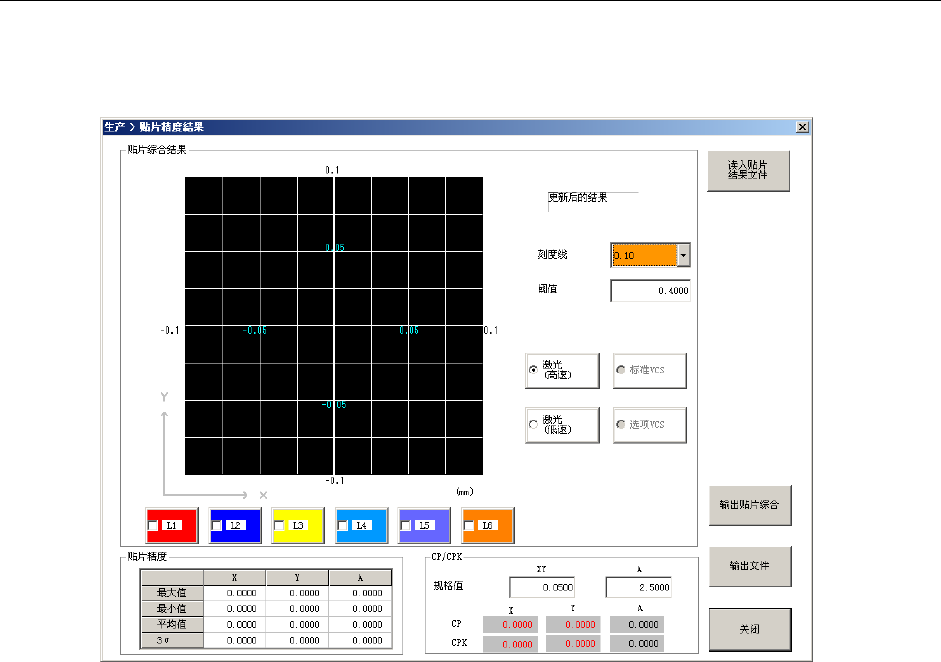Viewport: 941px width, 662px height.
Task: Click the 输出文件 button
Action: coord(750,566)
